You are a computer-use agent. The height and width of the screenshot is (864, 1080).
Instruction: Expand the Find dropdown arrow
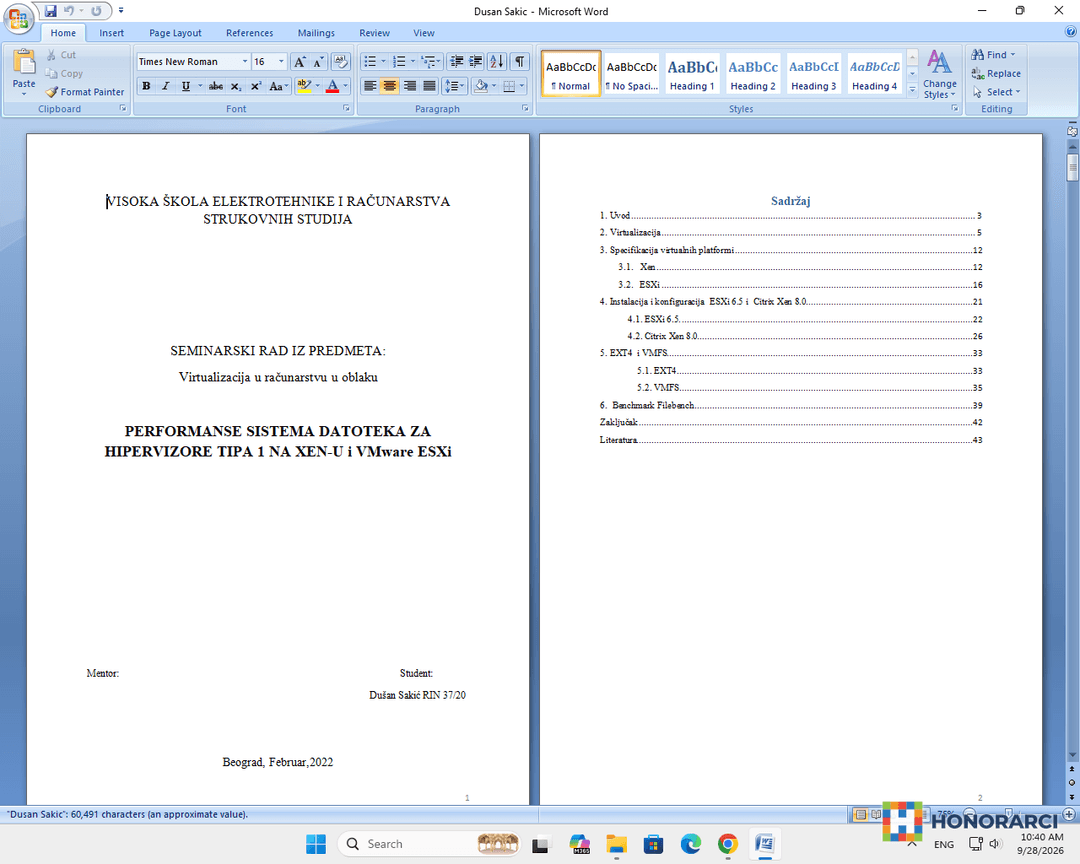click(x=1013, y=54)
